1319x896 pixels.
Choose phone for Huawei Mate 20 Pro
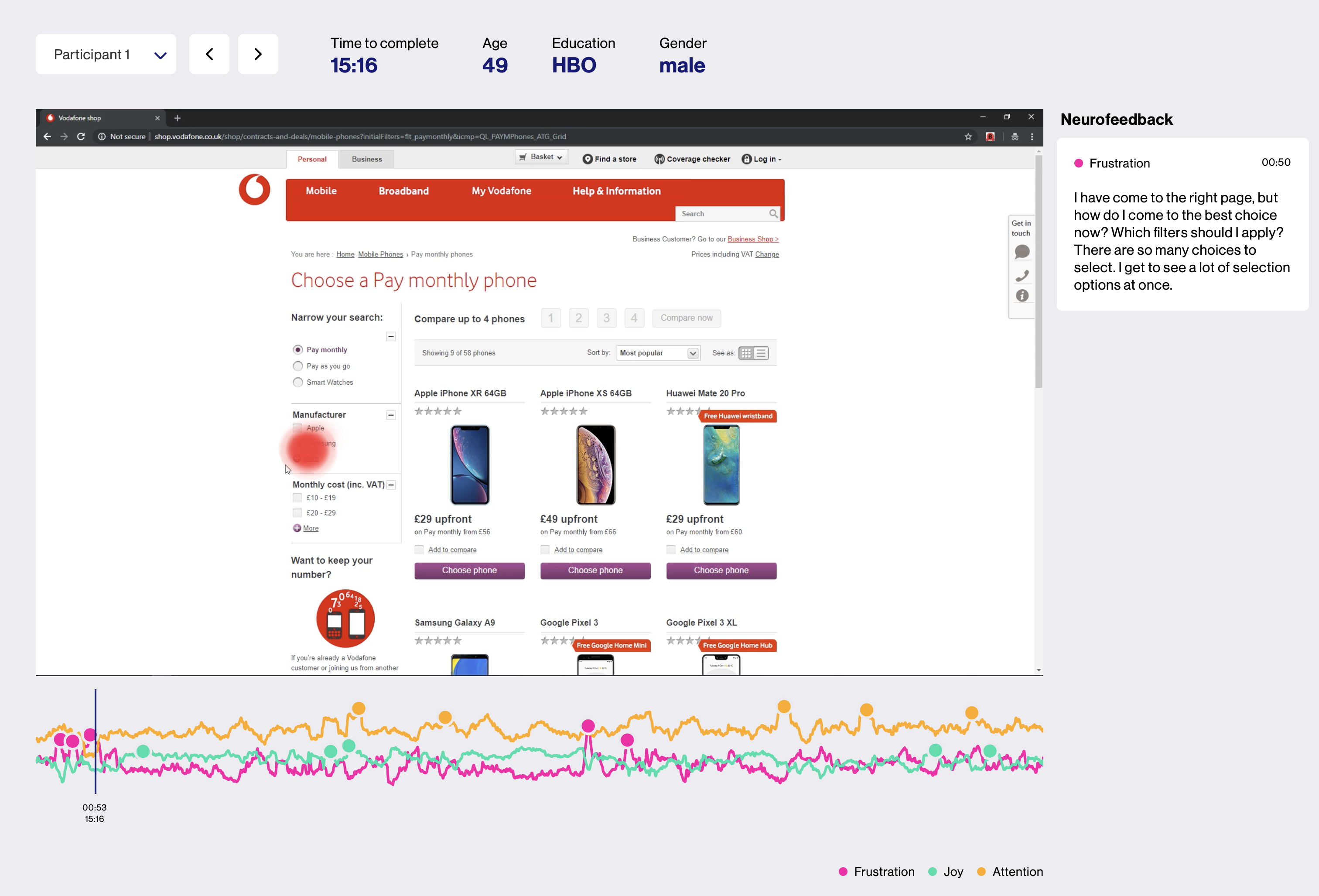(721, 571)
